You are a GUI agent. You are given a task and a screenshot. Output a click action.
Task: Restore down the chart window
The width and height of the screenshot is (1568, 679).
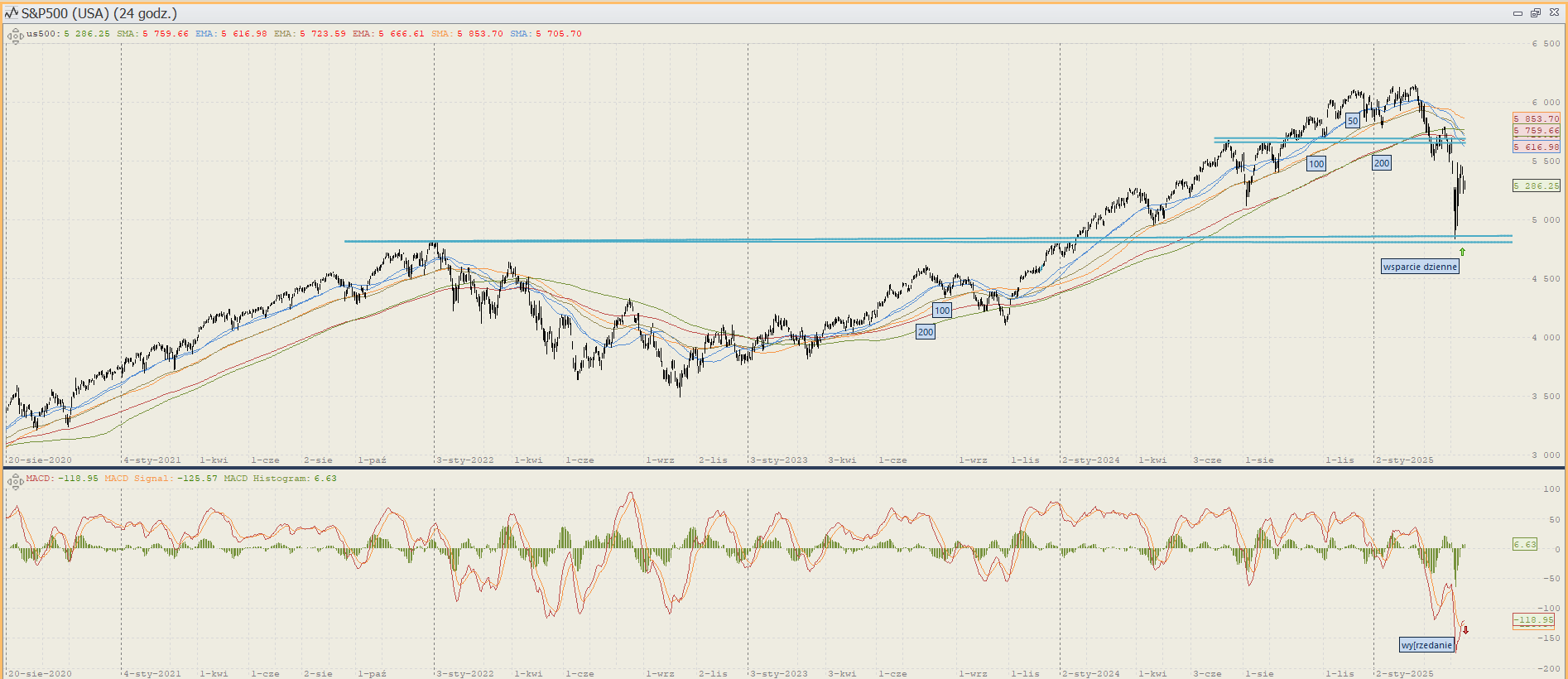click(1535, 13)
